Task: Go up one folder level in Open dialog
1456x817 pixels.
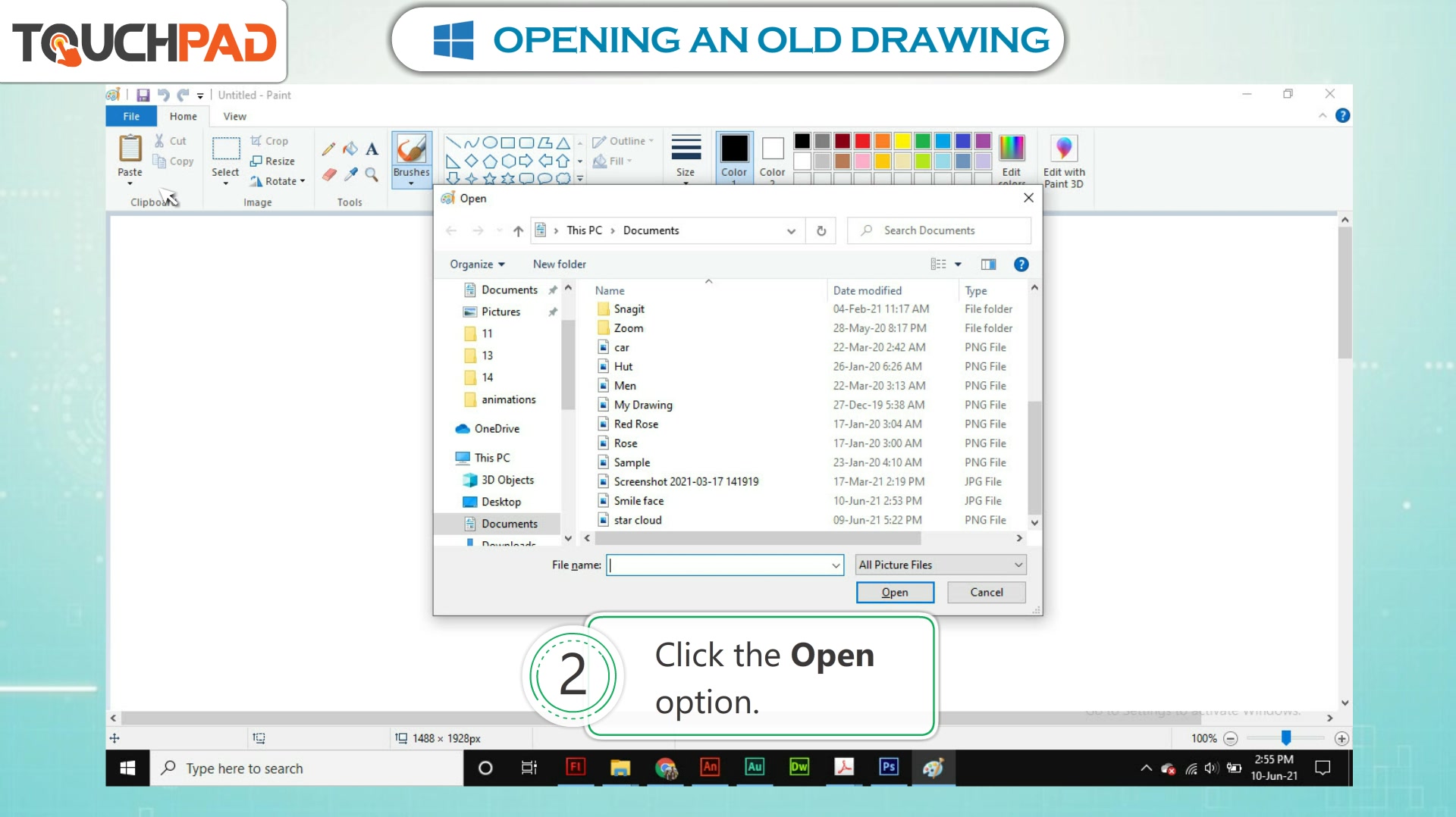Action: pos(518,230)
